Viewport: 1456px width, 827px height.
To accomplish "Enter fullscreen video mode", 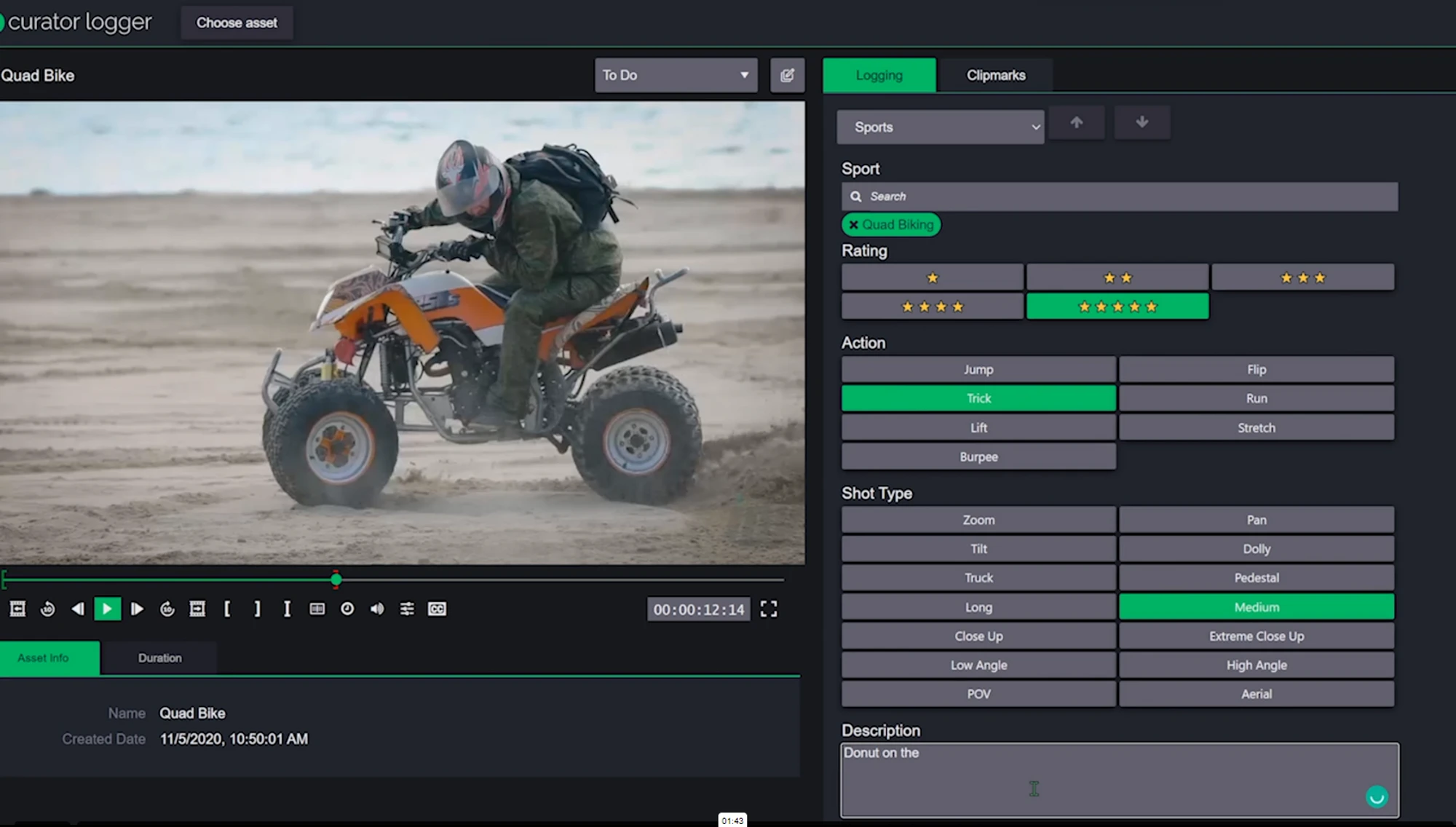I will pos(769,609).
